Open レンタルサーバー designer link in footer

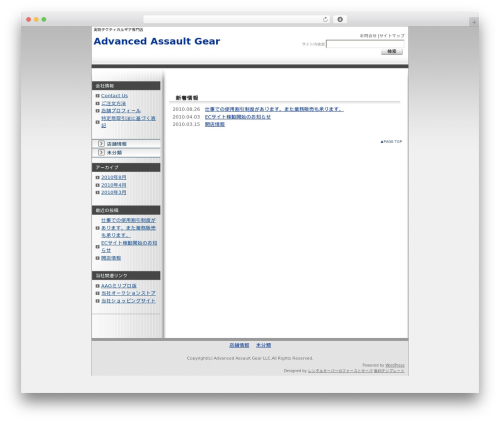340,371
